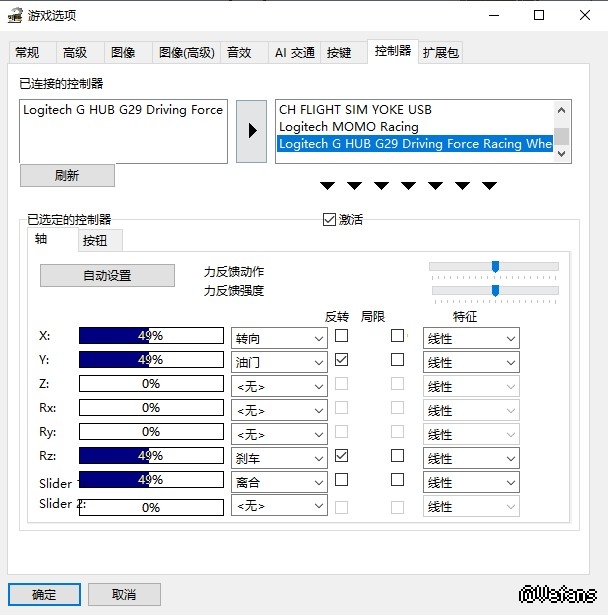Screen dimensions: 608x615
Task: Open Y axis function dropdown 油门
Action: [x=279, y=362]
